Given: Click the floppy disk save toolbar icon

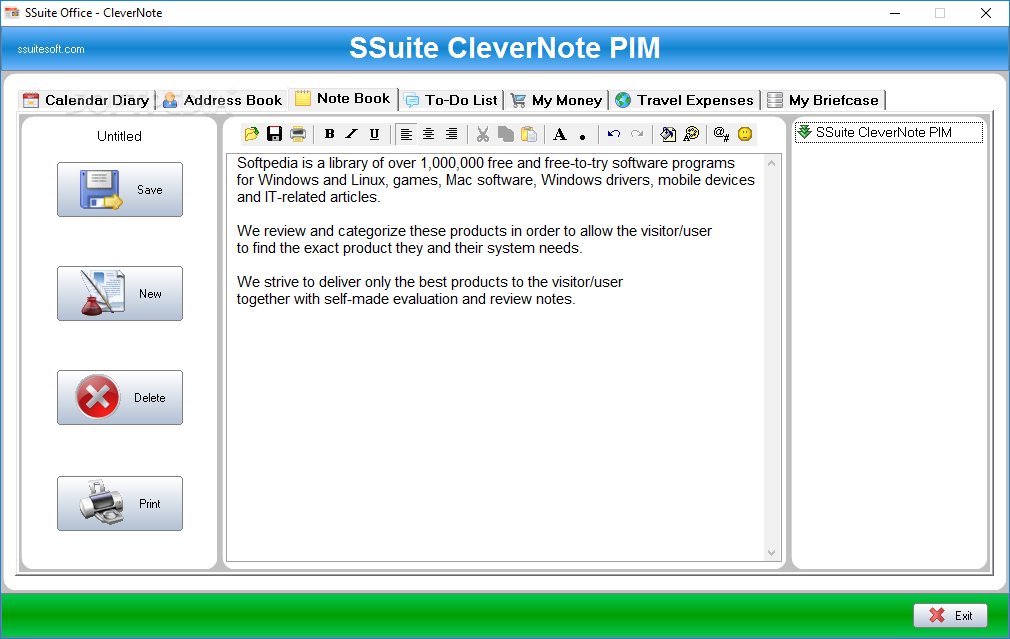Looking at the screenshot, I should pyautogui.click(x=274, y=134).
